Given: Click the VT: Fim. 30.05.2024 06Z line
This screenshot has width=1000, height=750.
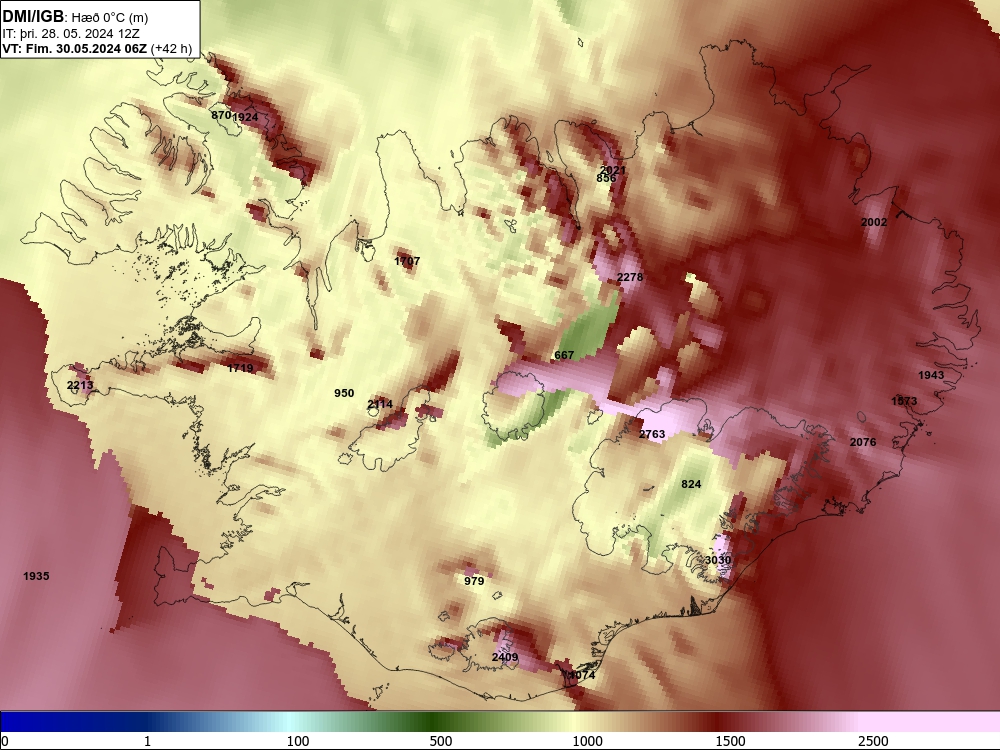Looking at the screenshot, I should [97, 48].
